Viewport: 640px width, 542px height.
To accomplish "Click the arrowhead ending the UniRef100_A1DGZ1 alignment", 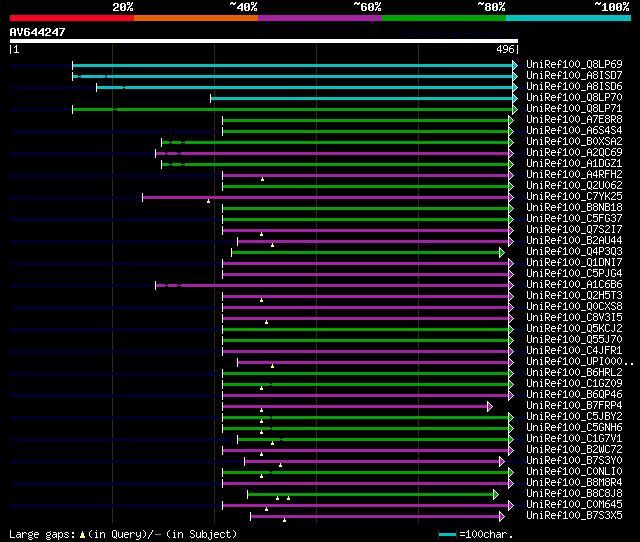I will click(x=511, y=164).
